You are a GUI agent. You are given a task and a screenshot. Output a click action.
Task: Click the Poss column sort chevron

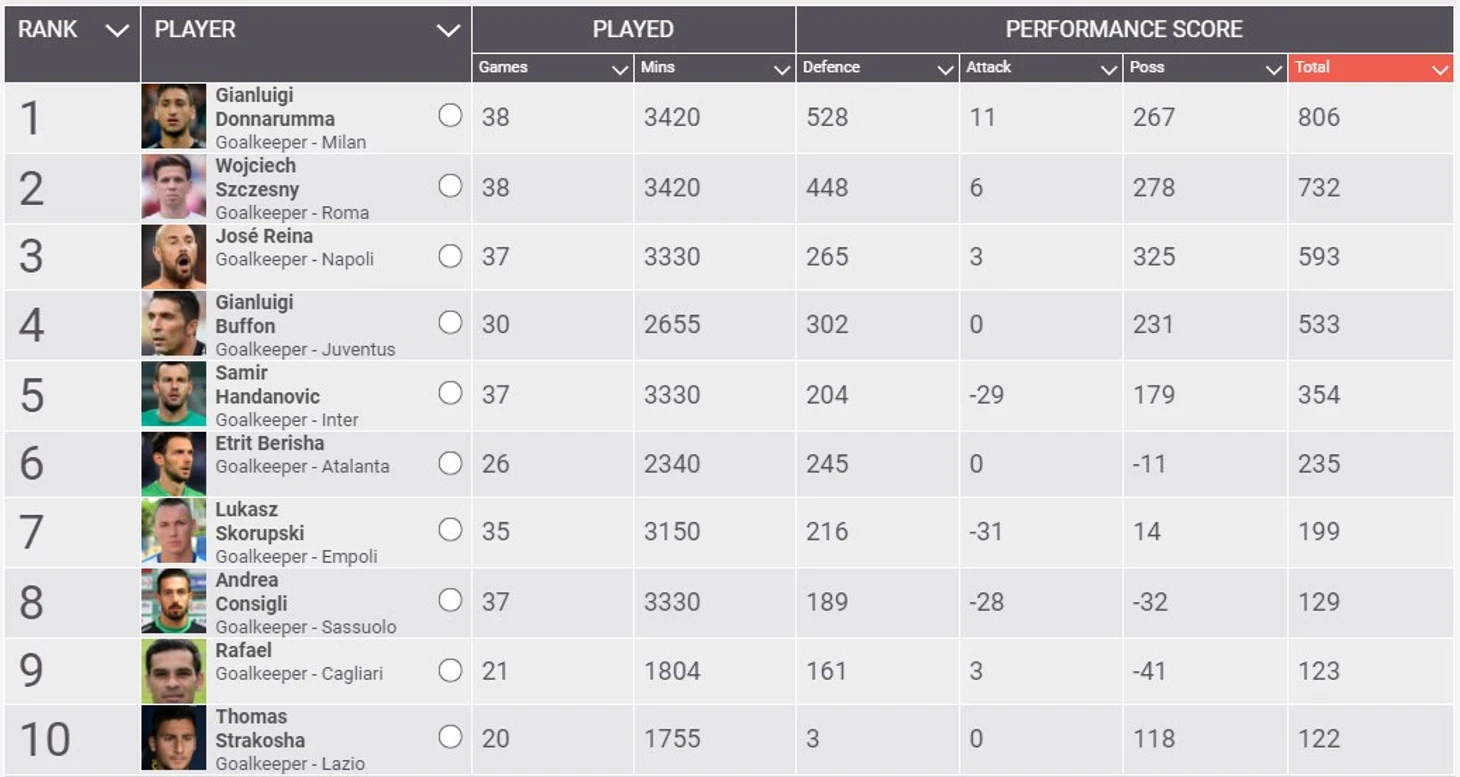(1273, 69)
